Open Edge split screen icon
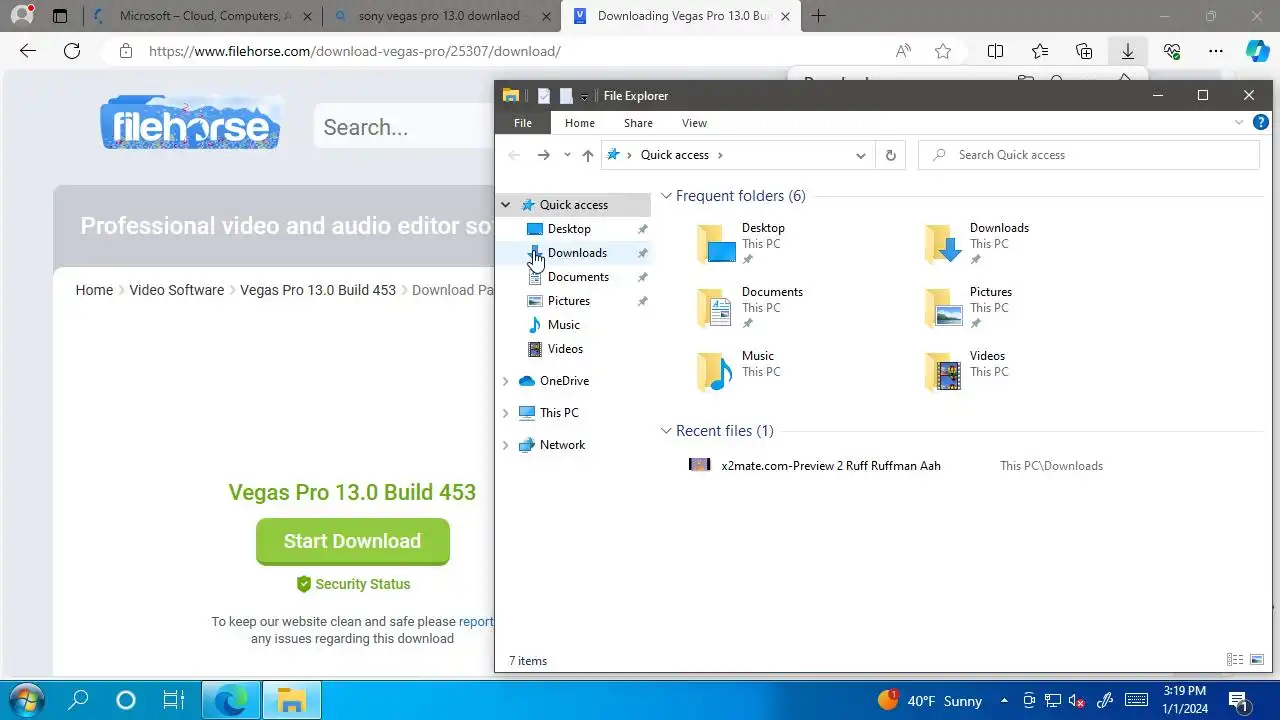Image resolution: width=1280 pixels, height=720 pixels. [995, 51]
